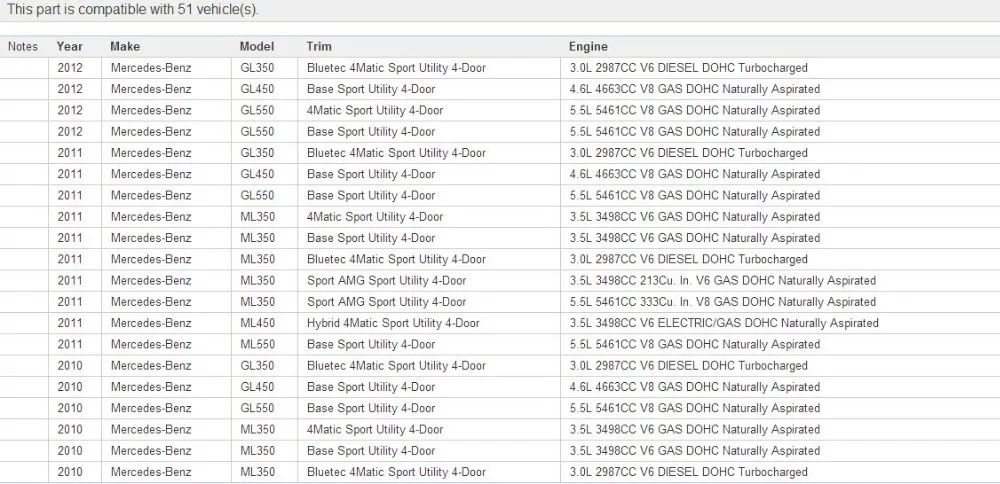The image size is (1000, 484).
Task: Select the 2012 GL350 Bluetec row
Action: (x=500, y=68)
